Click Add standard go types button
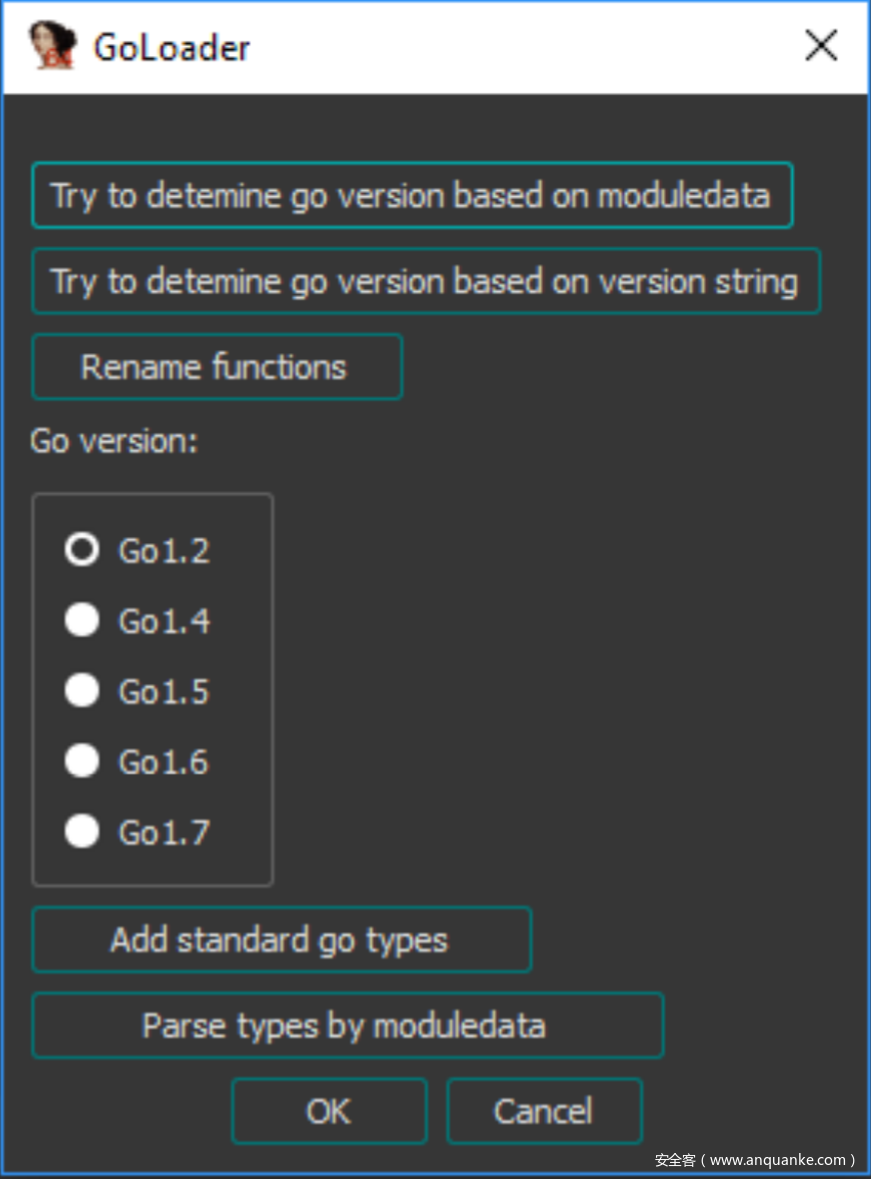The height and width of the screenshot is (1179, 871). coord(282,940)
